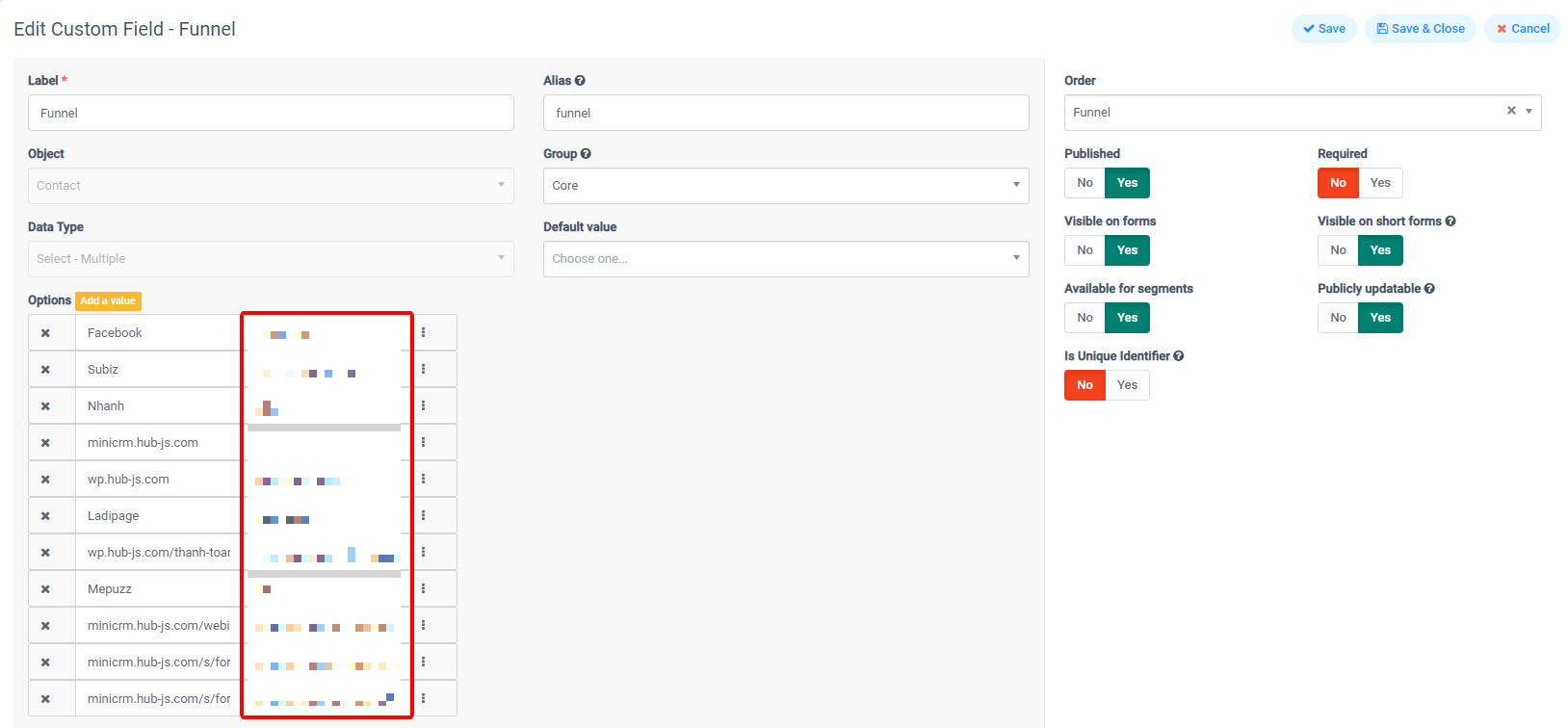Clear Funnel selection in Order field

1511,112
